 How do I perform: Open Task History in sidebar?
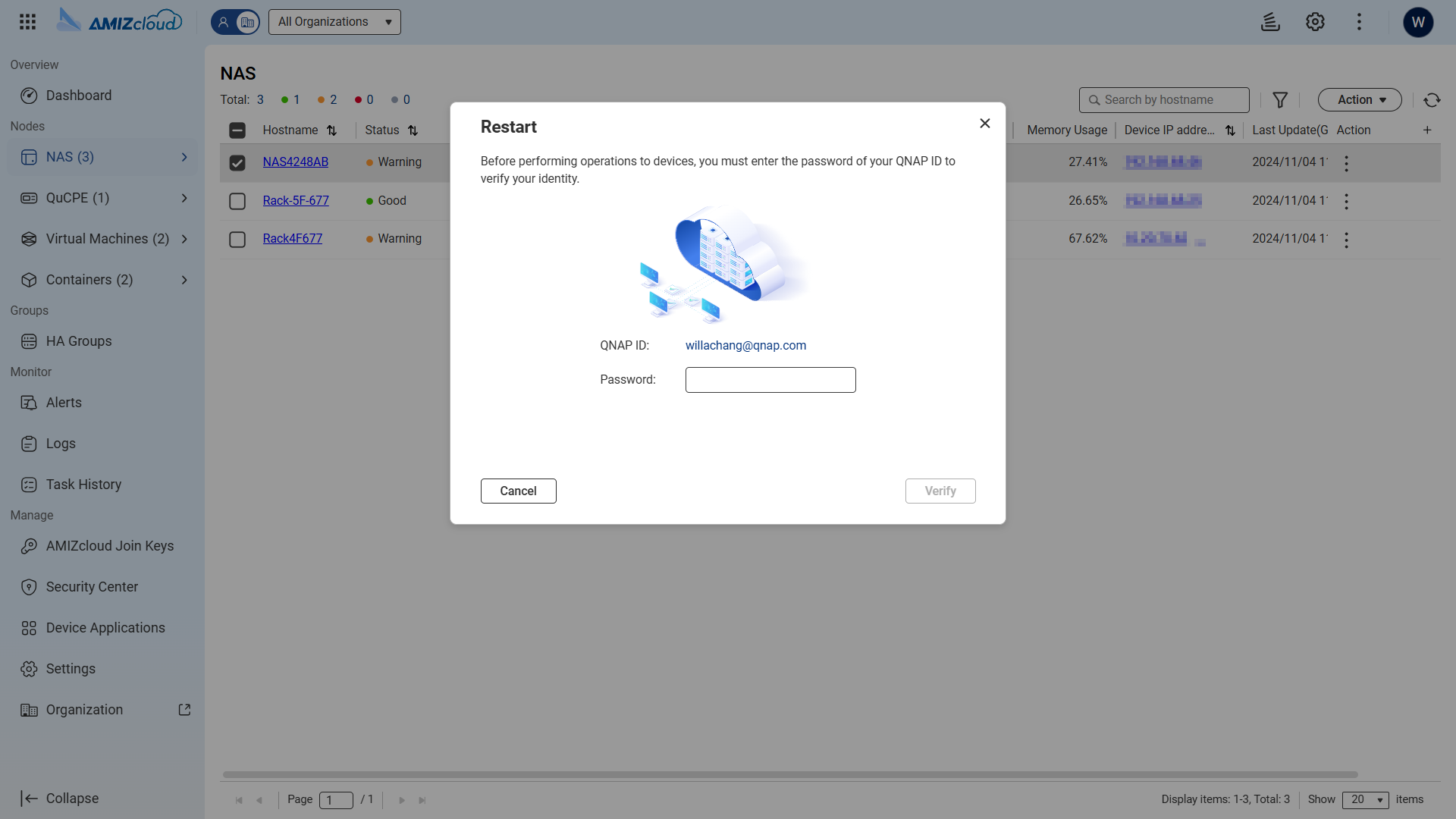[x=83, y=485]
